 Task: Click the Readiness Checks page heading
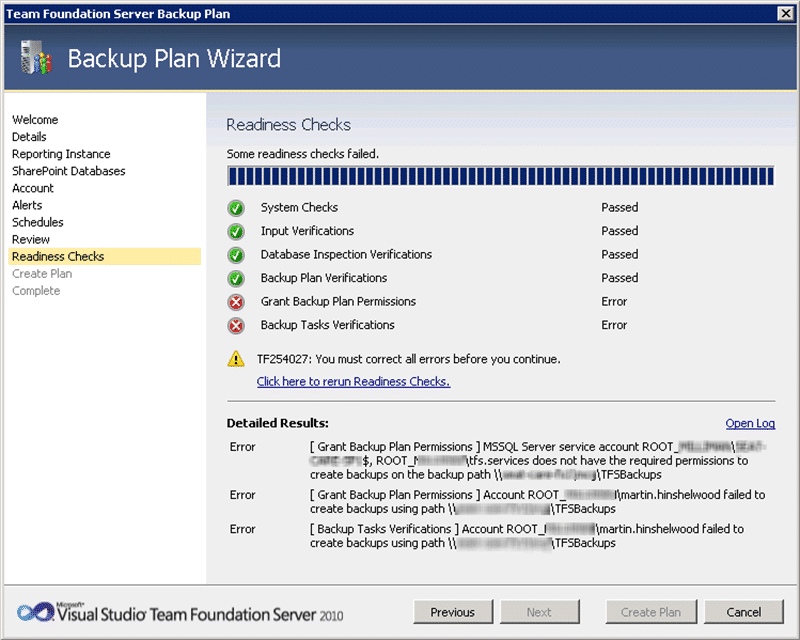click(289, 125)
